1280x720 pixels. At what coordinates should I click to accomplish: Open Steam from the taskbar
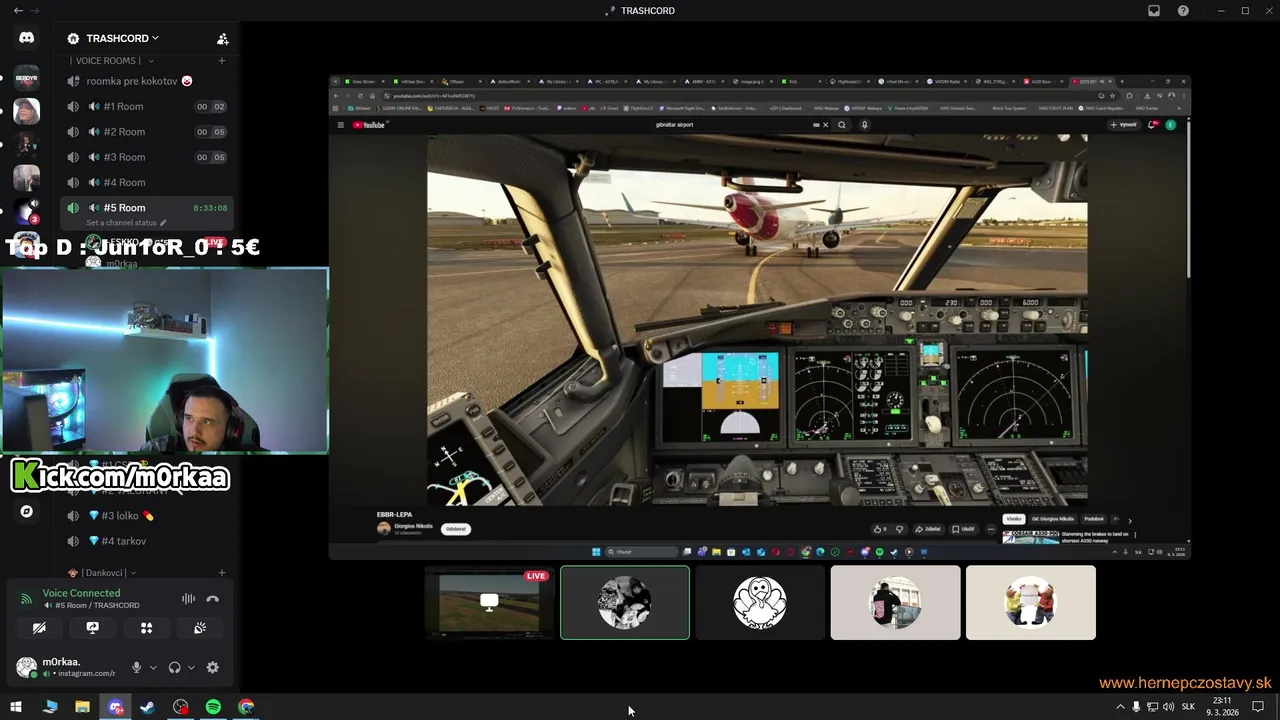[x=147, y=707]
